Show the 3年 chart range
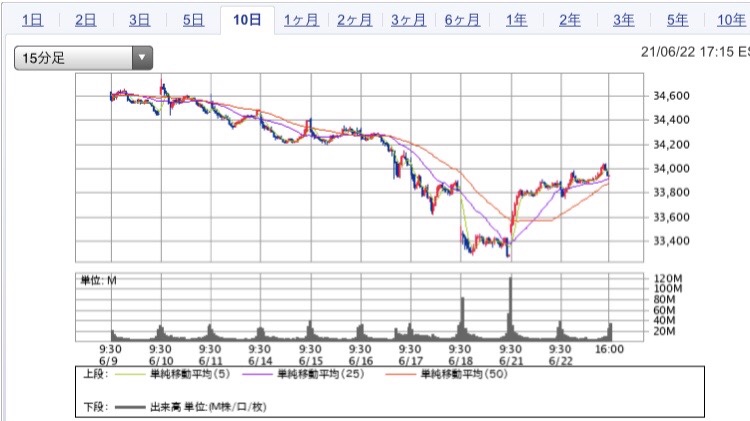The width and height of the screenshot is (750, 421). (624, 20)
